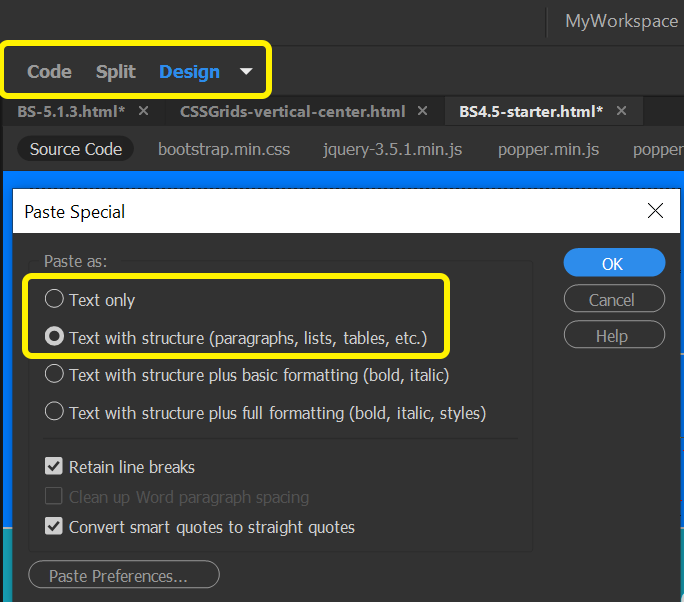Close the CSSGrids-vertical-center.html tab

422,111
